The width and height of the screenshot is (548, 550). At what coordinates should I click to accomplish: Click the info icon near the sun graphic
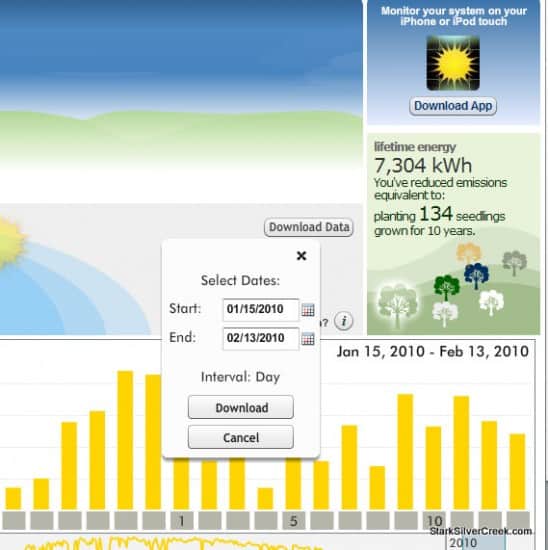point(343,321)
